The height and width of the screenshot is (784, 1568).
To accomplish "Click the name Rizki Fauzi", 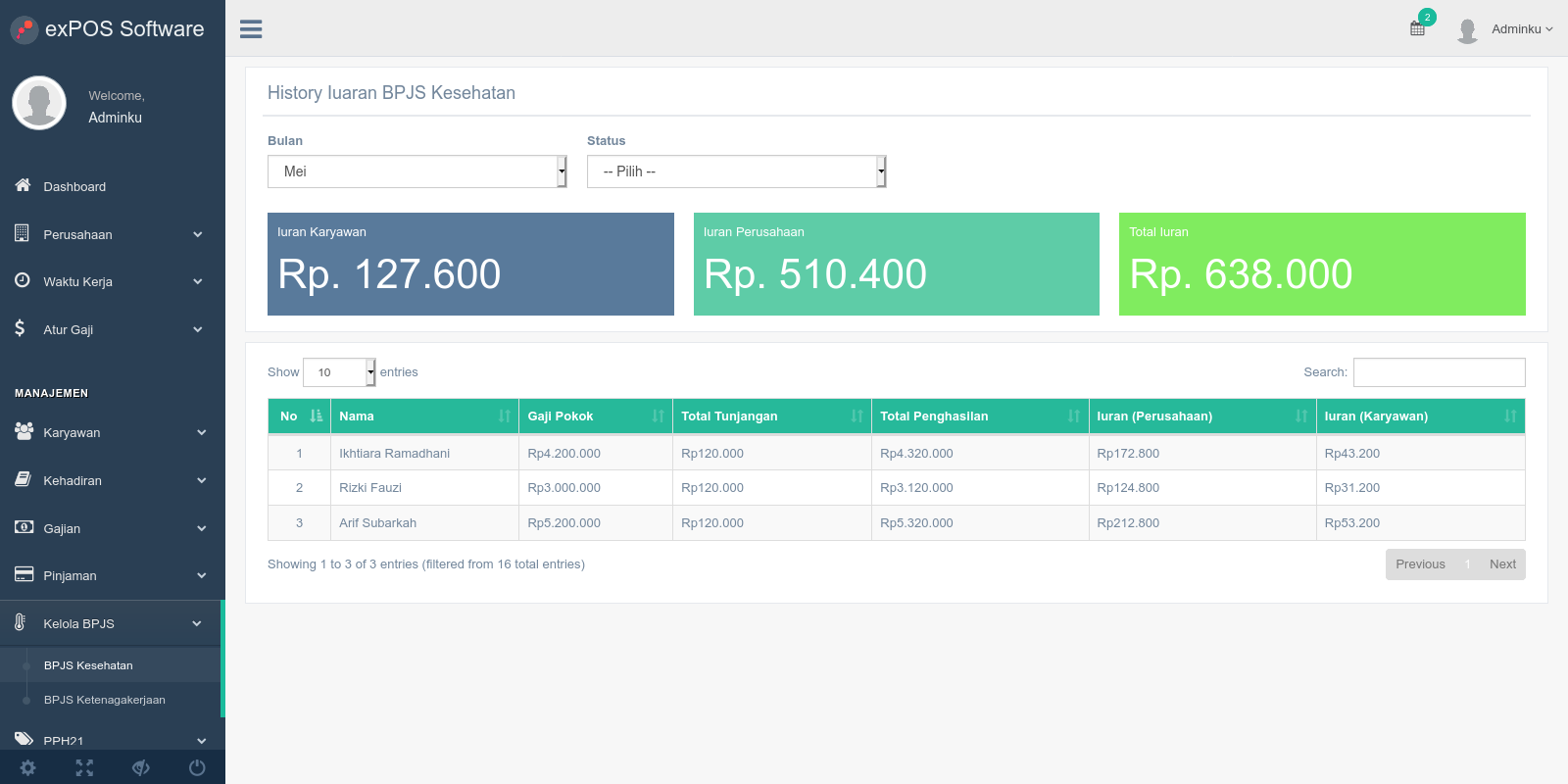I will pos(370,488).
